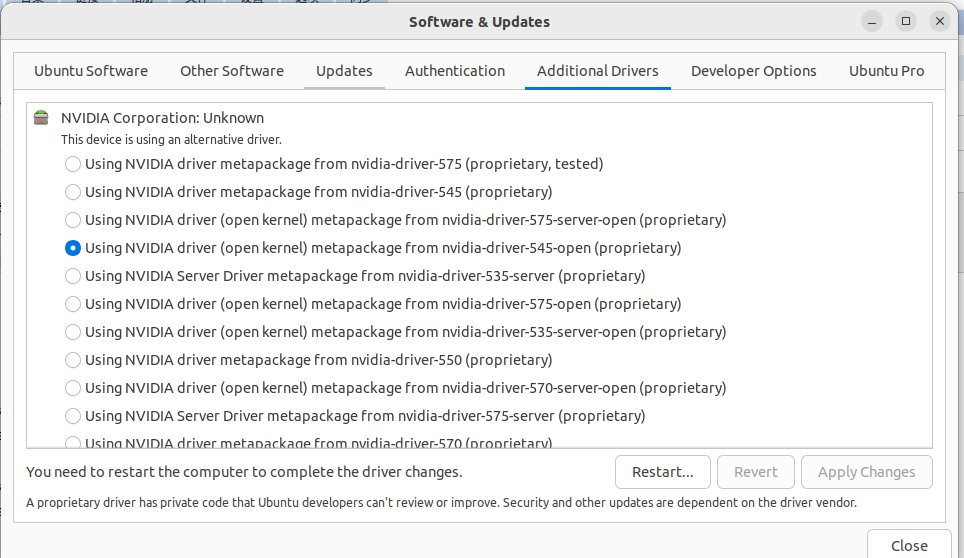964x558 pixels.
Task: Choose nvidia-driver-535-server driver option
Action: [73, 275]
